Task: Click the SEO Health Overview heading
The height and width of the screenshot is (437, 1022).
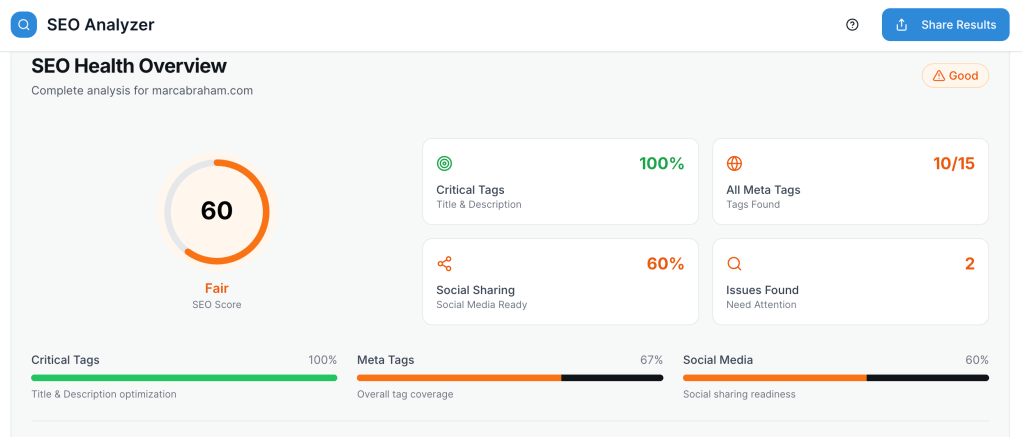Action: (129, 66)
